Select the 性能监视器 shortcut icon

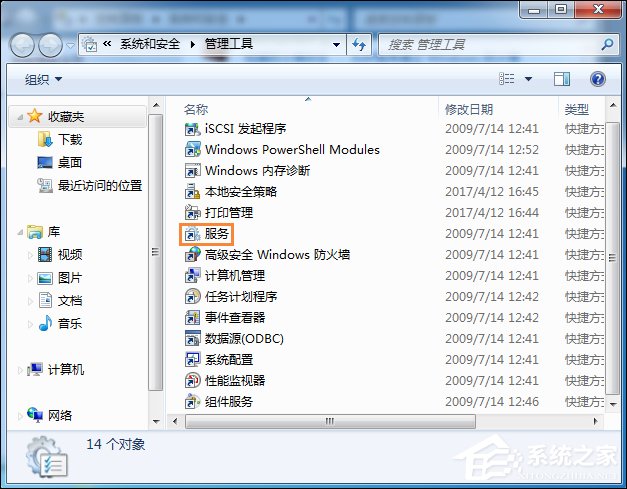click(192, 380)
